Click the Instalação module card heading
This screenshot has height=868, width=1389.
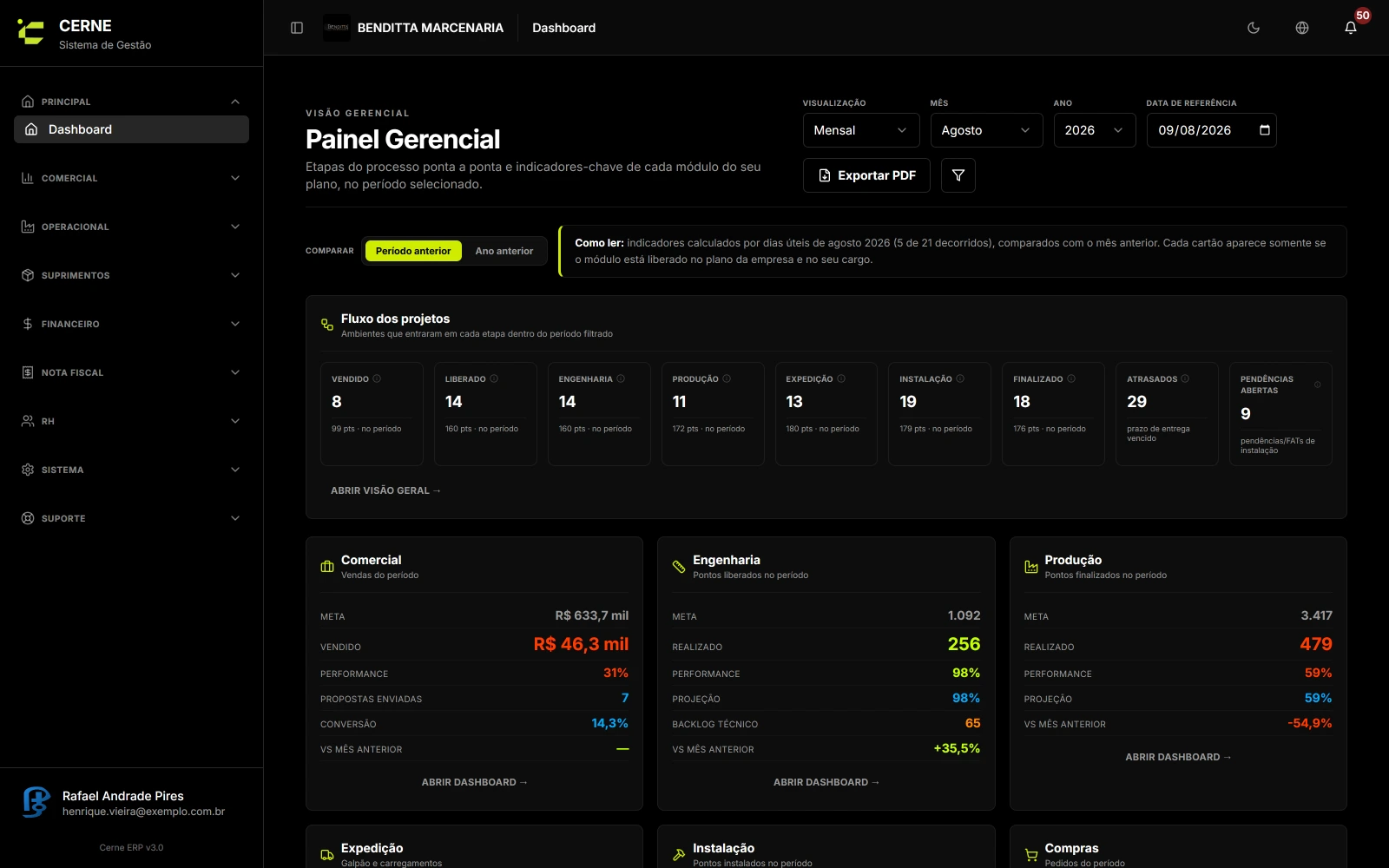(x=723, y=848)
